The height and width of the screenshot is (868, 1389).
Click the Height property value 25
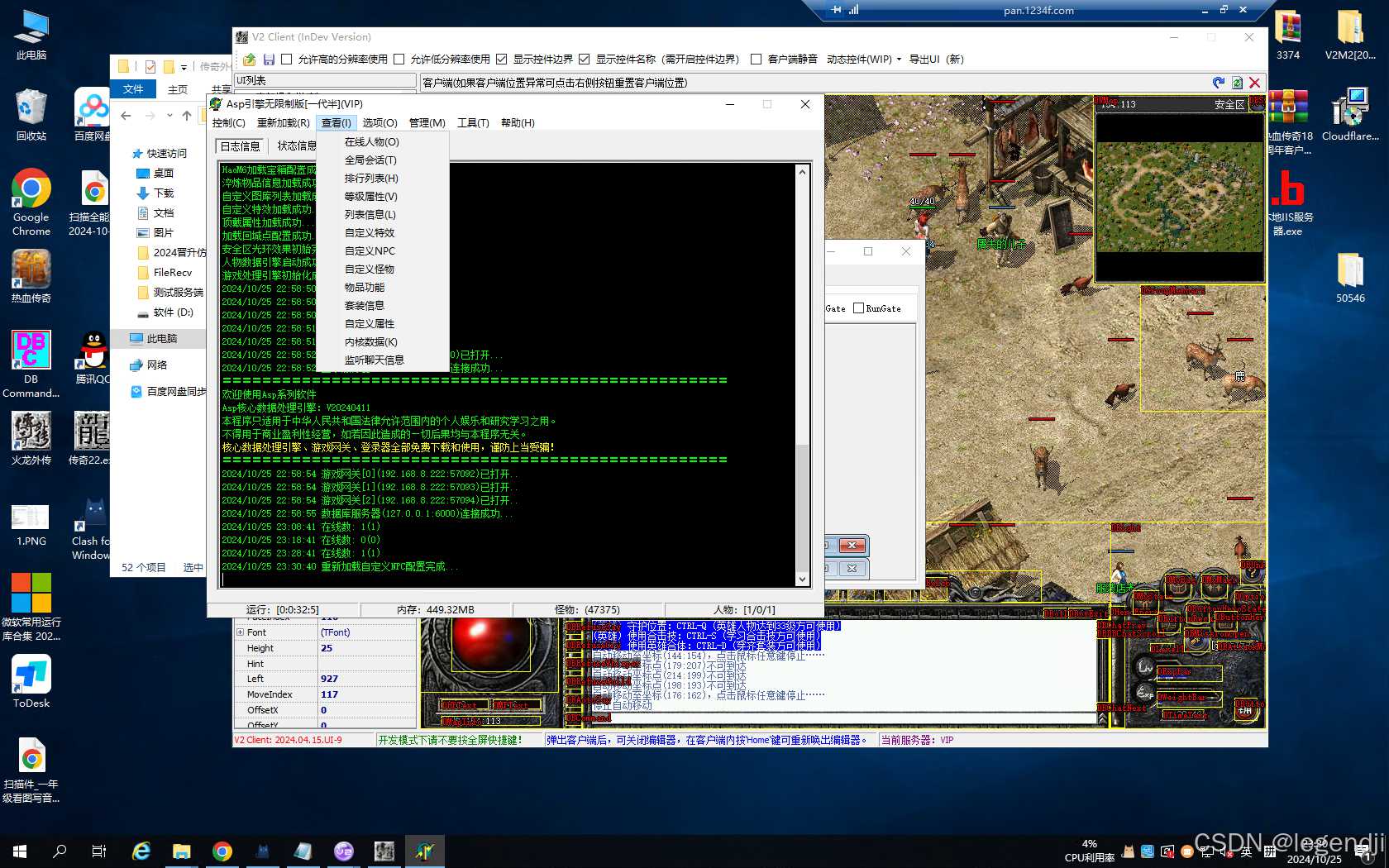pyautogui.click(x=367, y=648)
